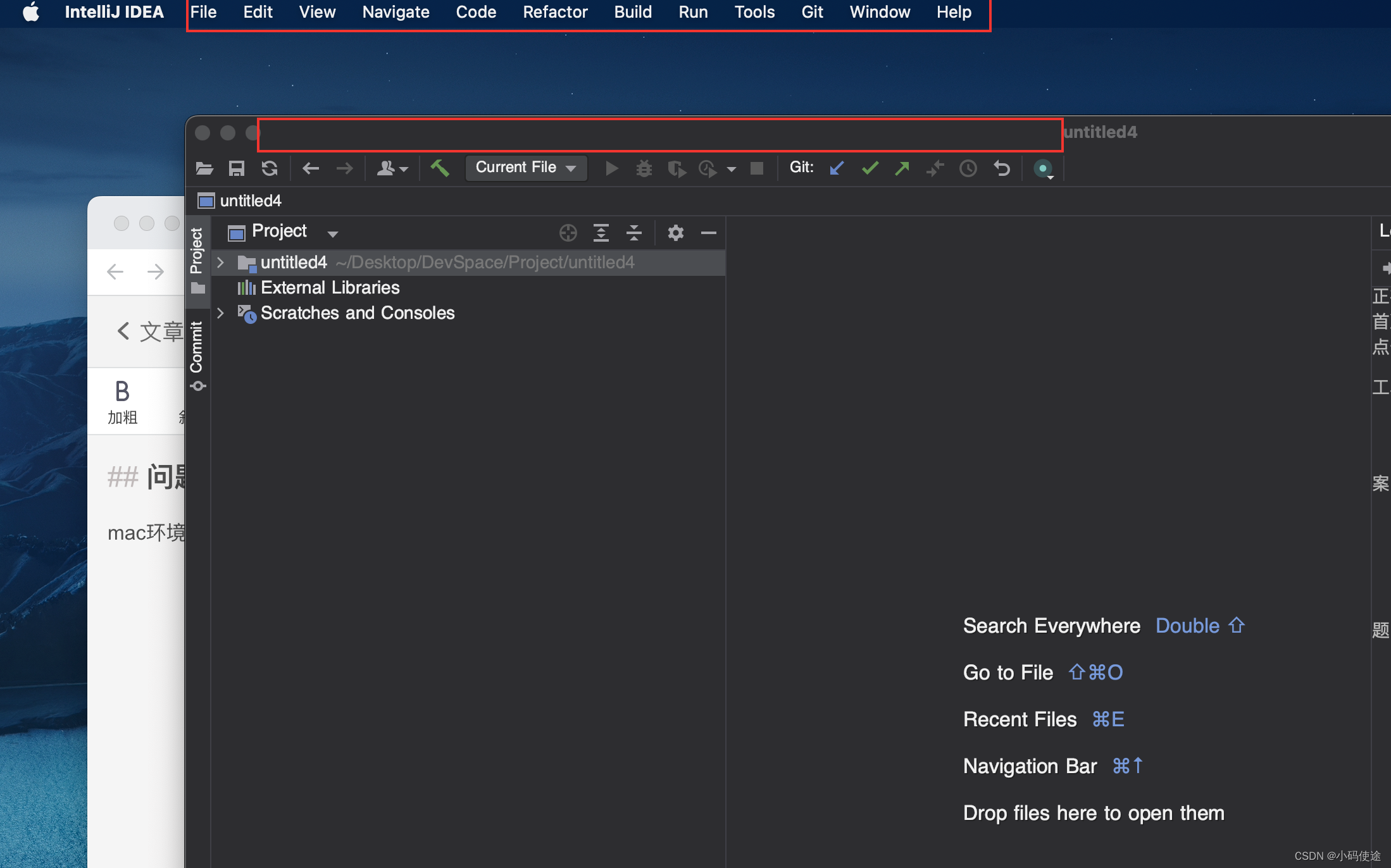Click the Back navigation arrow in IDE toolbar
Image resolution: width=1391 pixels, height=868 pixels.
pyautogui.click(x=311, y=168)
